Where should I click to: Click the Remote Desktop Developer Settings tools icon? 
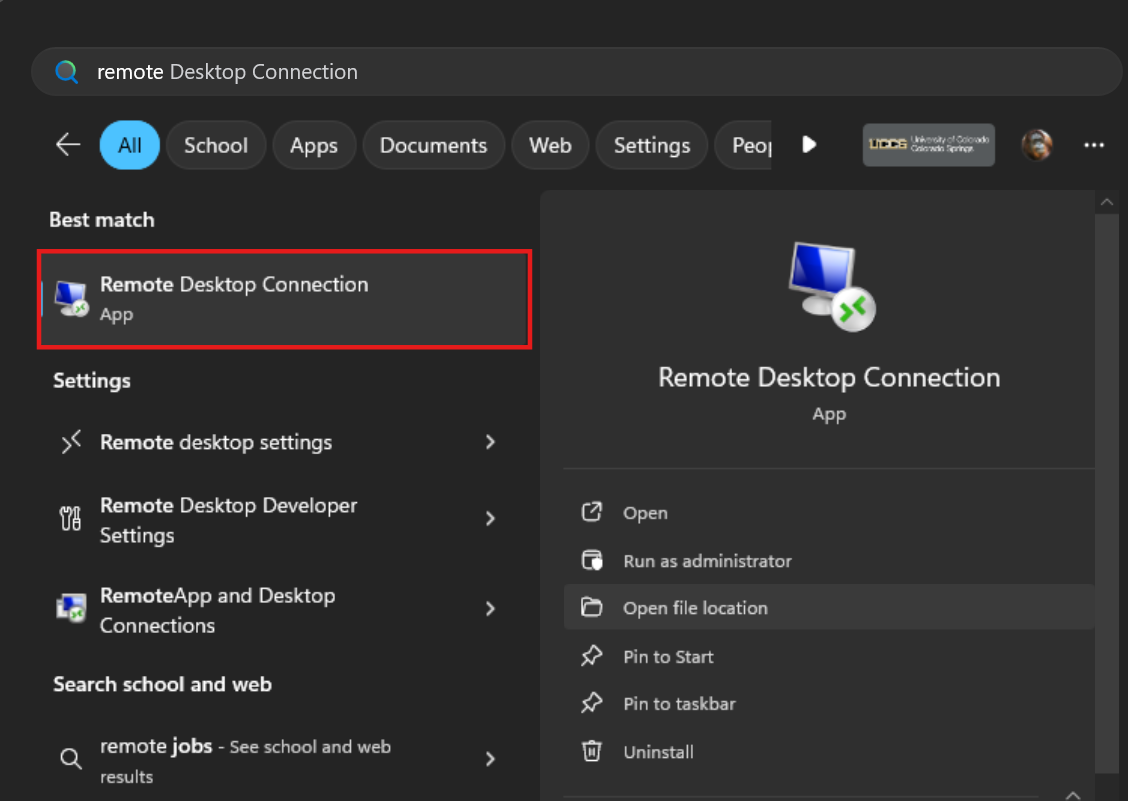70,518
